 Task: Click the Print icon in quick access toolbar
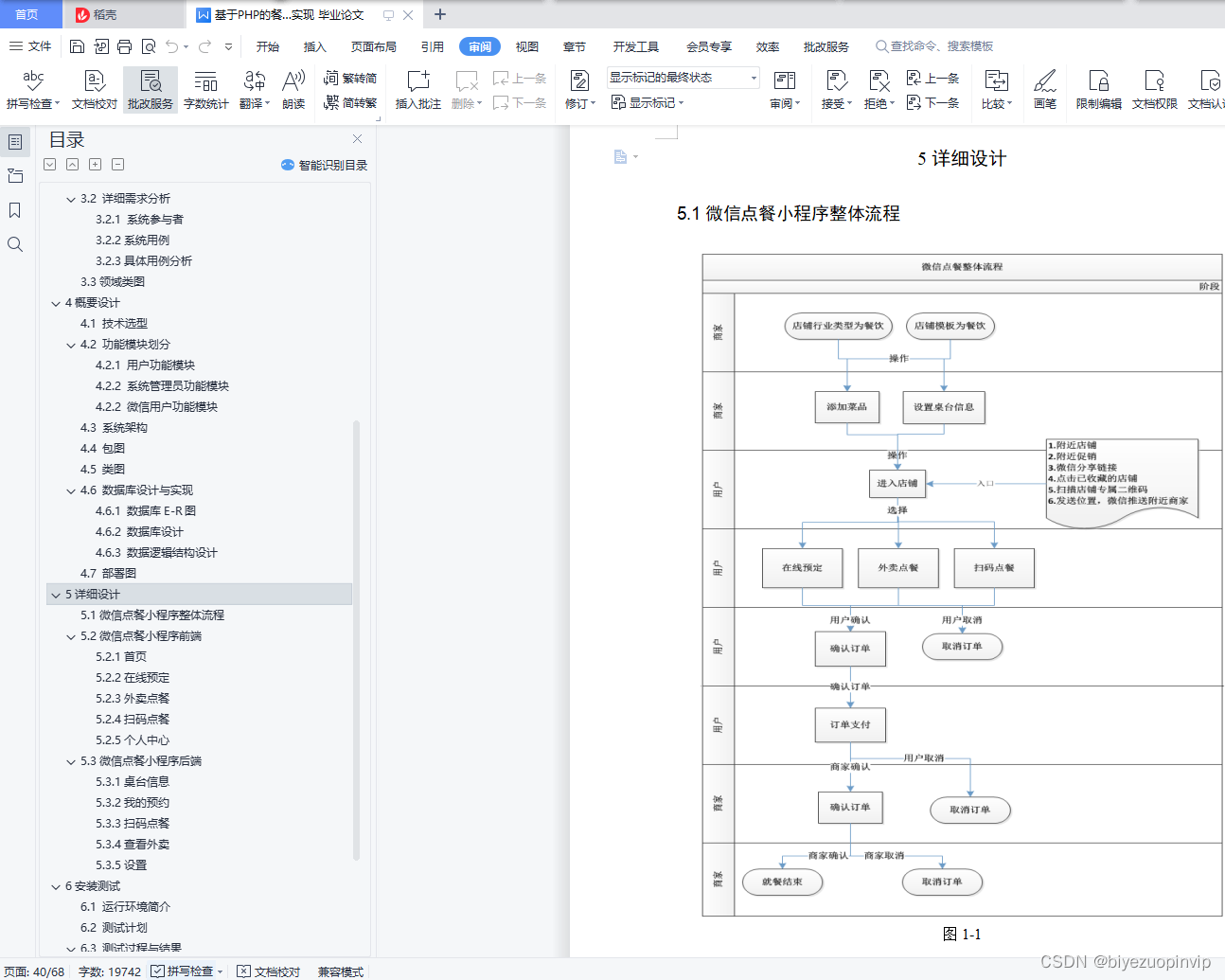tap(125, 46)
